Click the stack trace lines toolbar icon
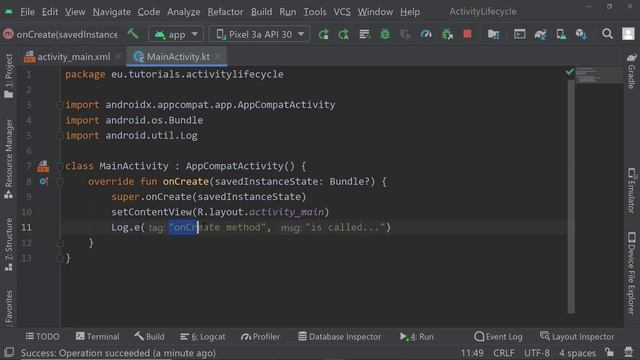 [364, 34]
